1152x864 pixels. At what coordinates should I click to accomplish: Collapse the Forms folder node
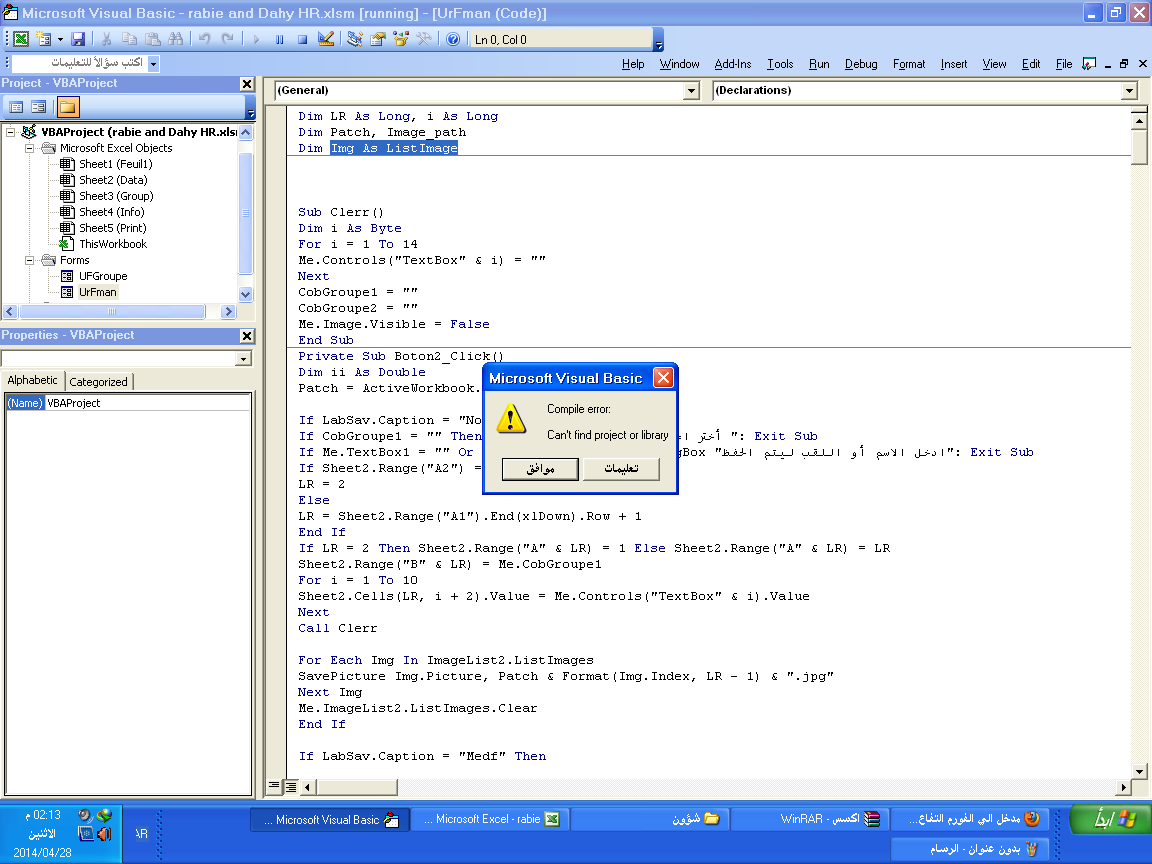coord(29,260)
